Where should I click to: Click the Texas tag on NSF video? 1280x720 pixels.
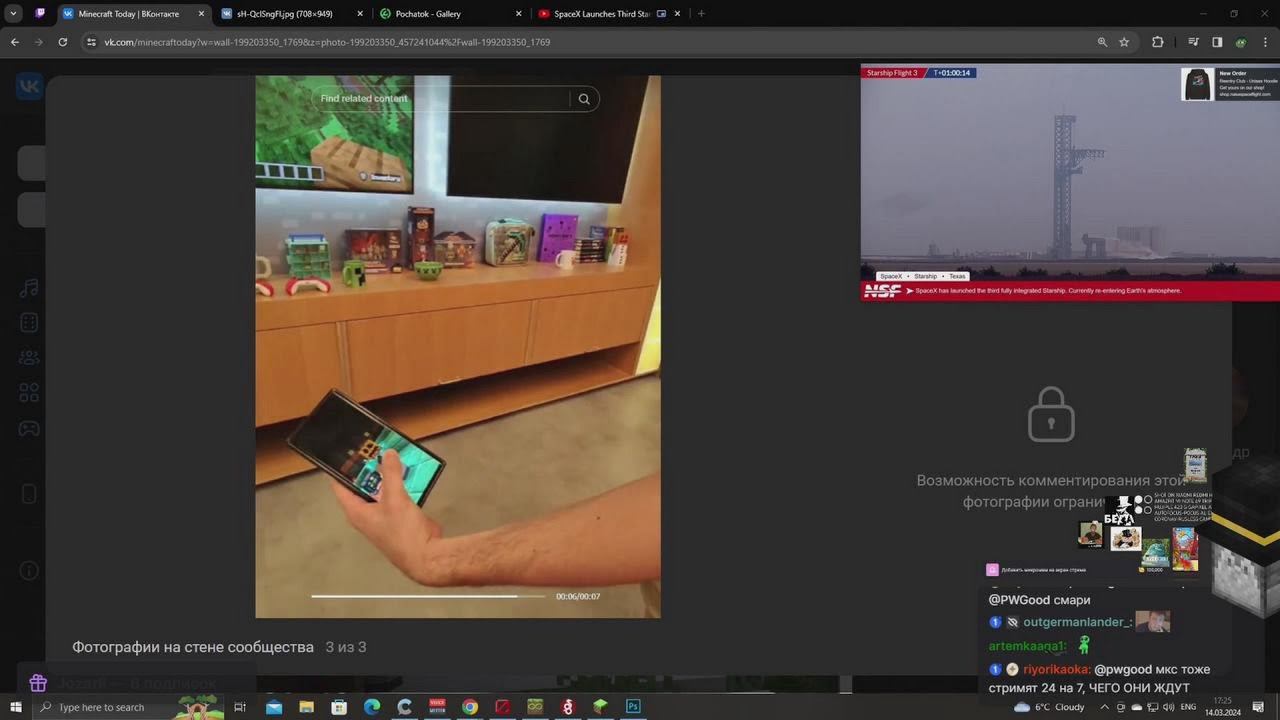click(x=957, y=276)
